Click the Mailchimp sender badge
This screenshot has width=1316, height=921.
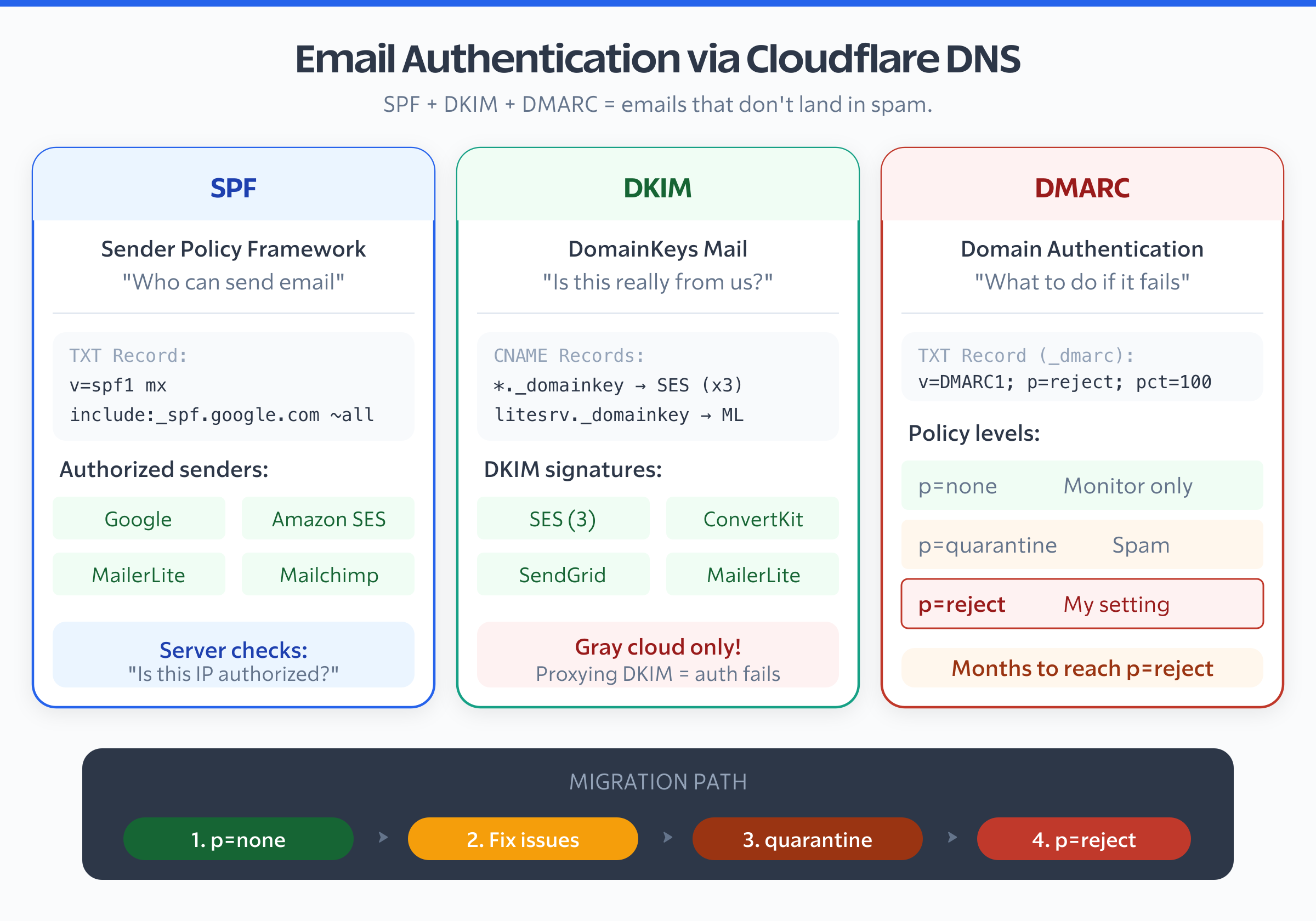coord(328,575)
